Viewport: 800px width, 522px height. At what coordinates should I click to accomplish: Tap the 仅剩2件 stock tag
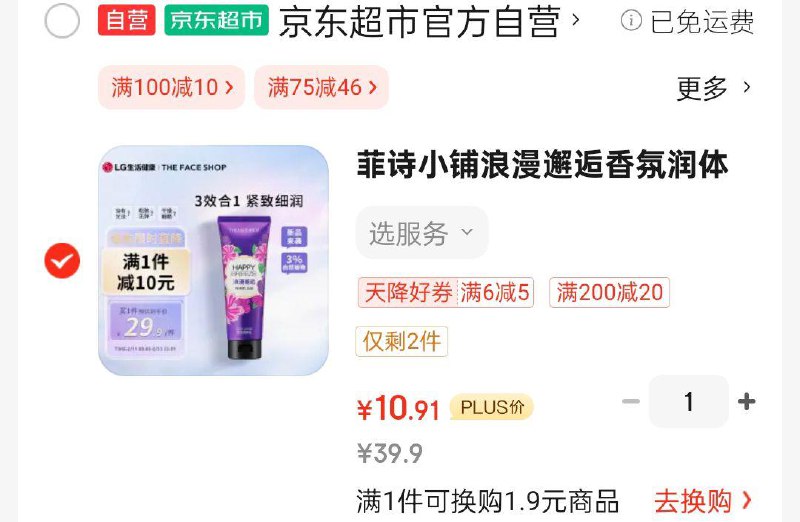(x=402, y=341)
